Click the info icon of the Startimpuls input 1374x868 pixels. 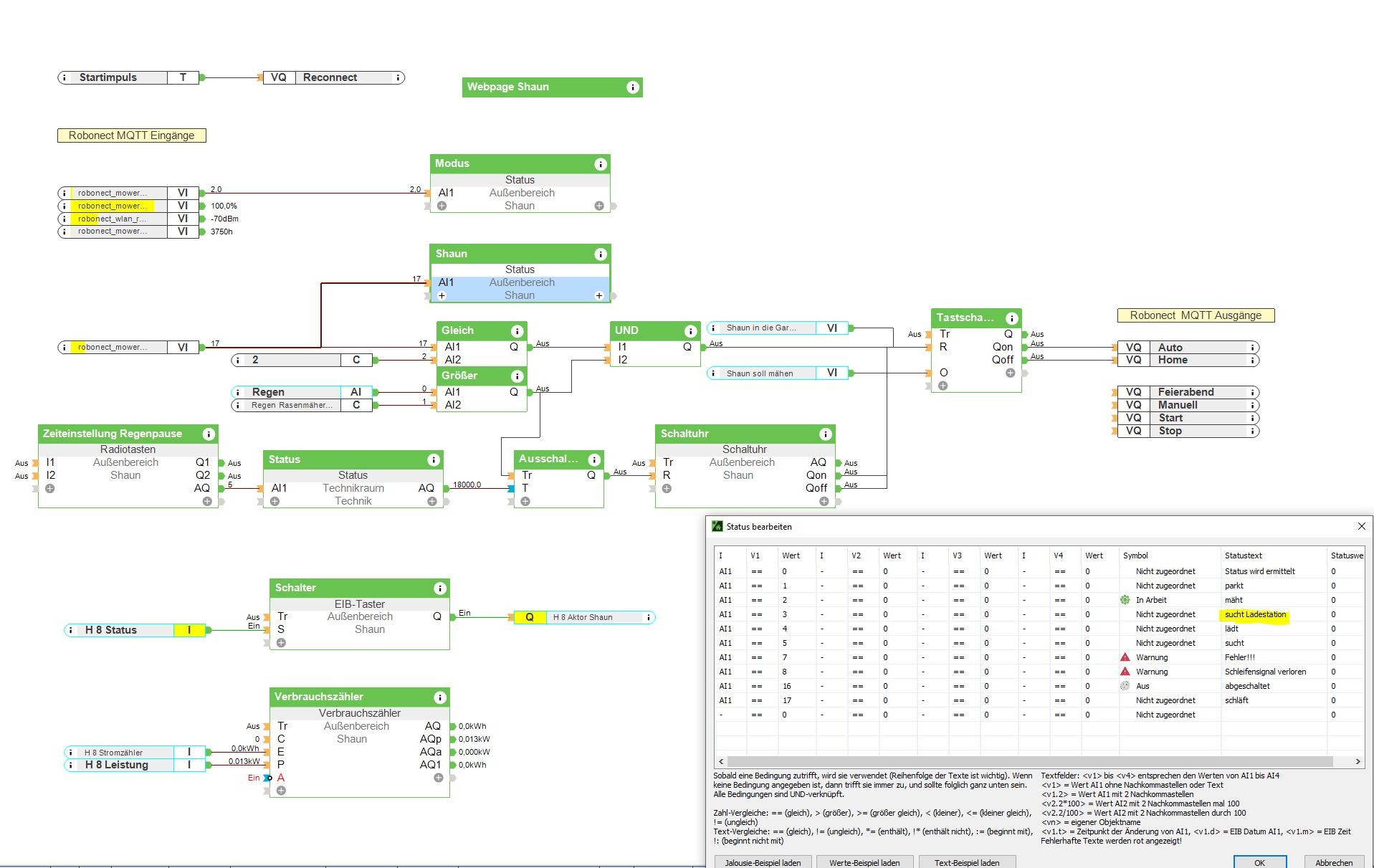pos(65,77)
